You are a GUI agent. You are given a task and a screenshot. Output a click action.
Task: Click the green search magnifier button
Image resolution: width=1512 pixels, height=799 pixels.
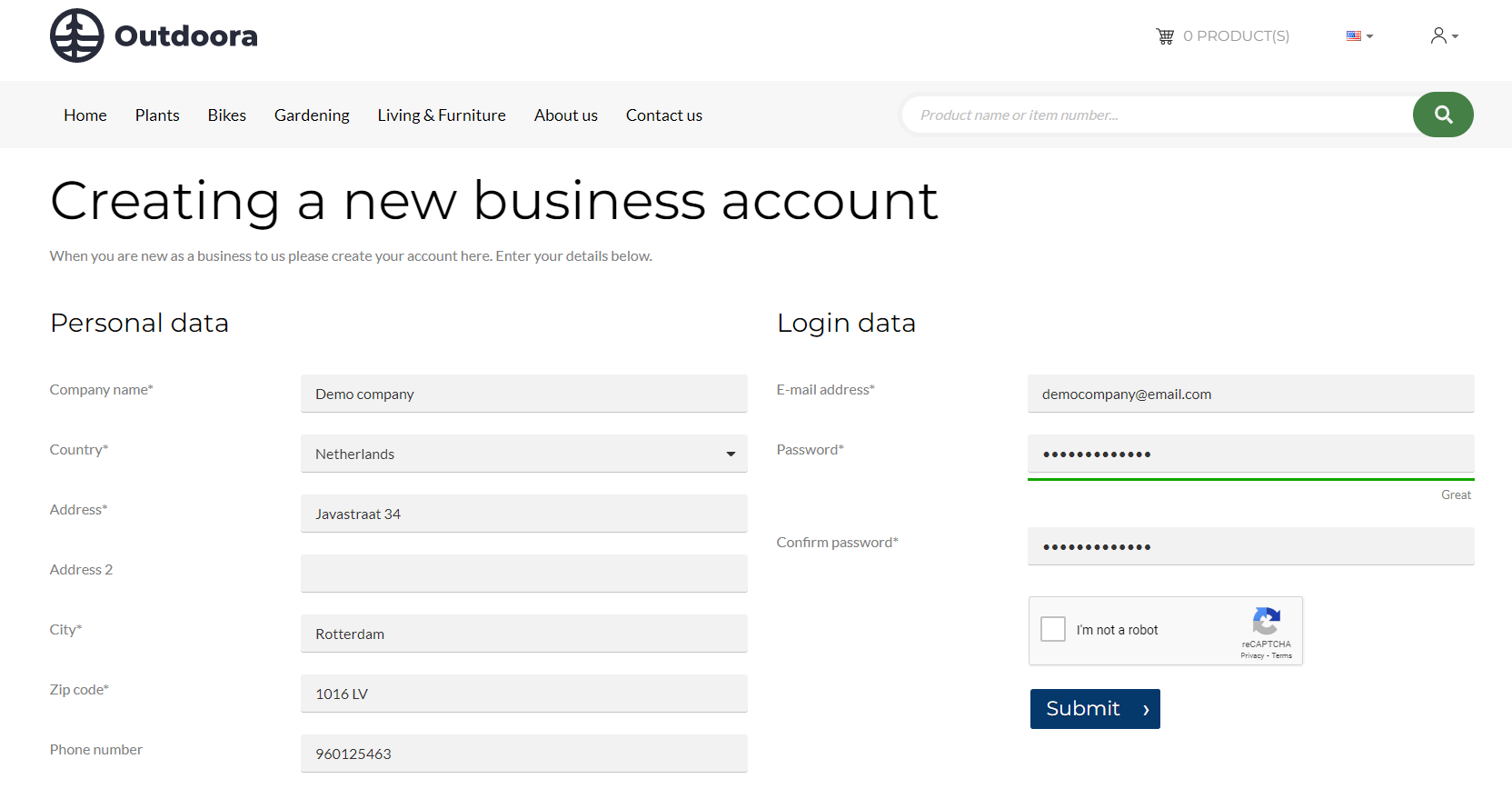1443,115
